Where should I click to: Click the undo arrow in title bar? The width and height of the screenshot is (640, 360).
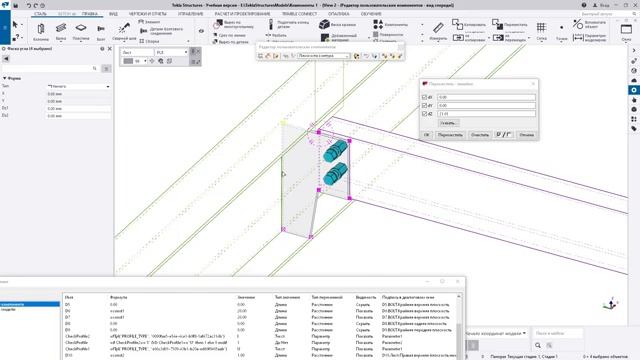tap(29, 6)
